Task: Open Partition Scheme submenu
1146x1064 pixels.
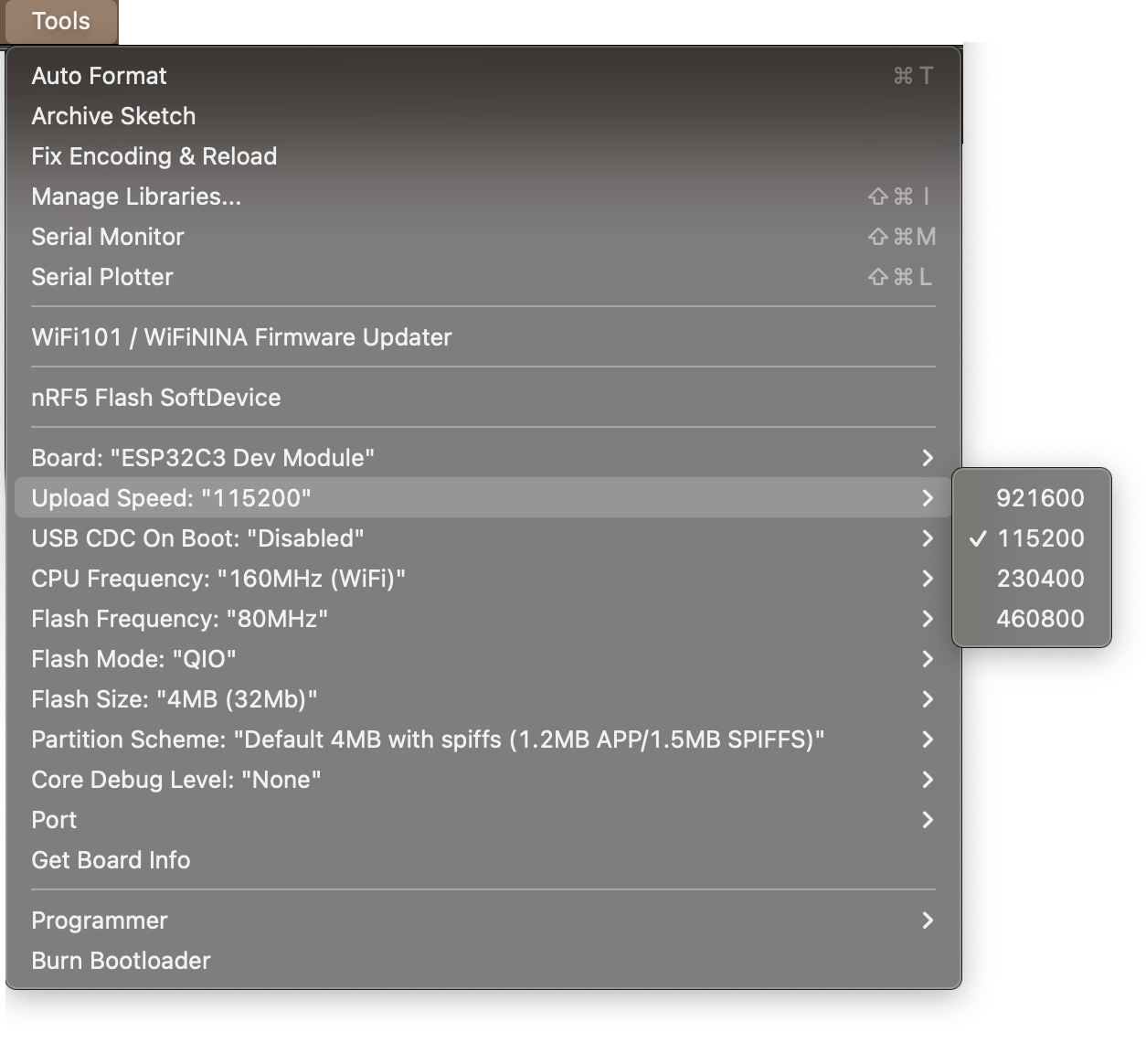Action: coord(427,739)
